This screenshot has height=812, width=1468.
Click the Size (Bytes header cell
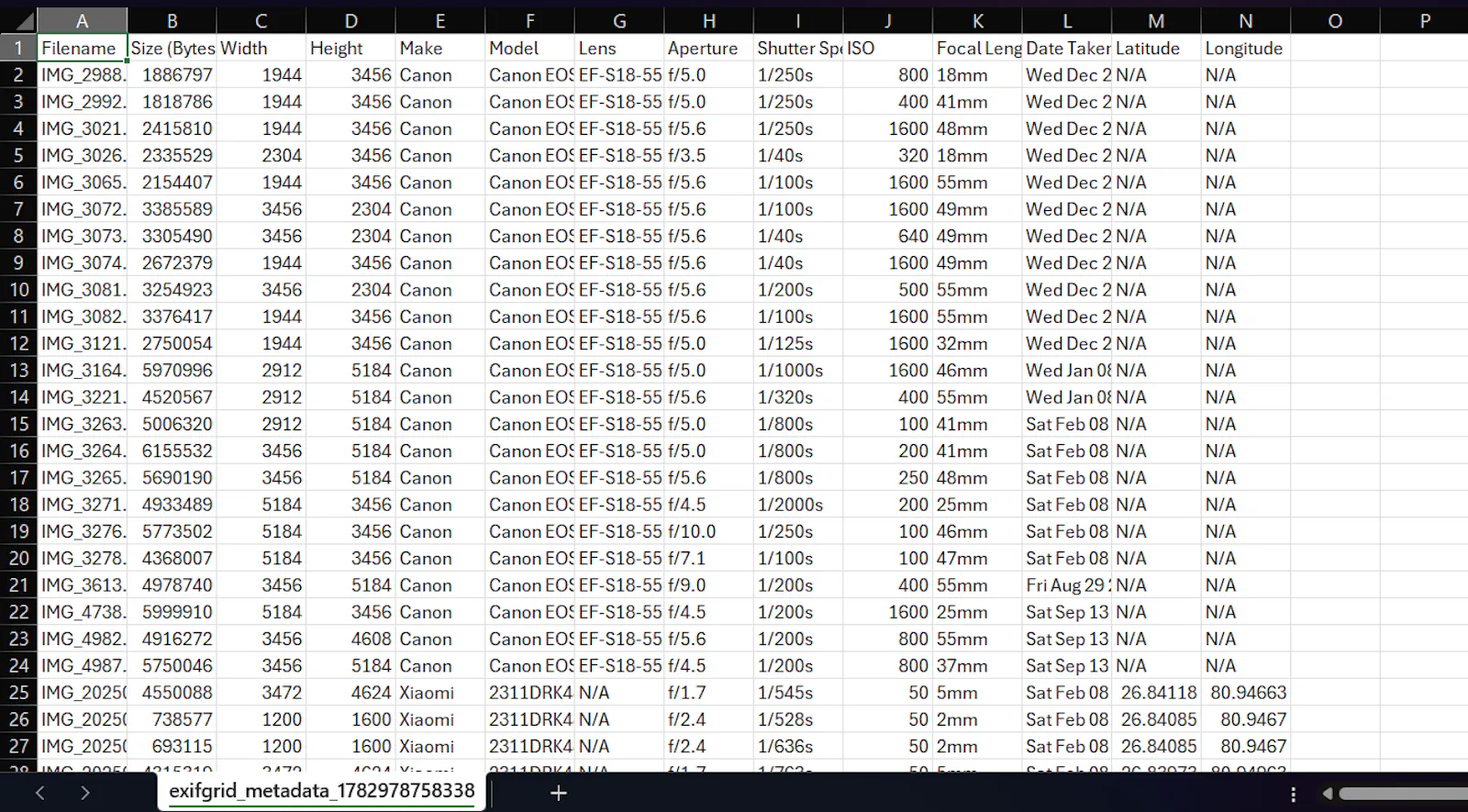[x=172, y=48]
